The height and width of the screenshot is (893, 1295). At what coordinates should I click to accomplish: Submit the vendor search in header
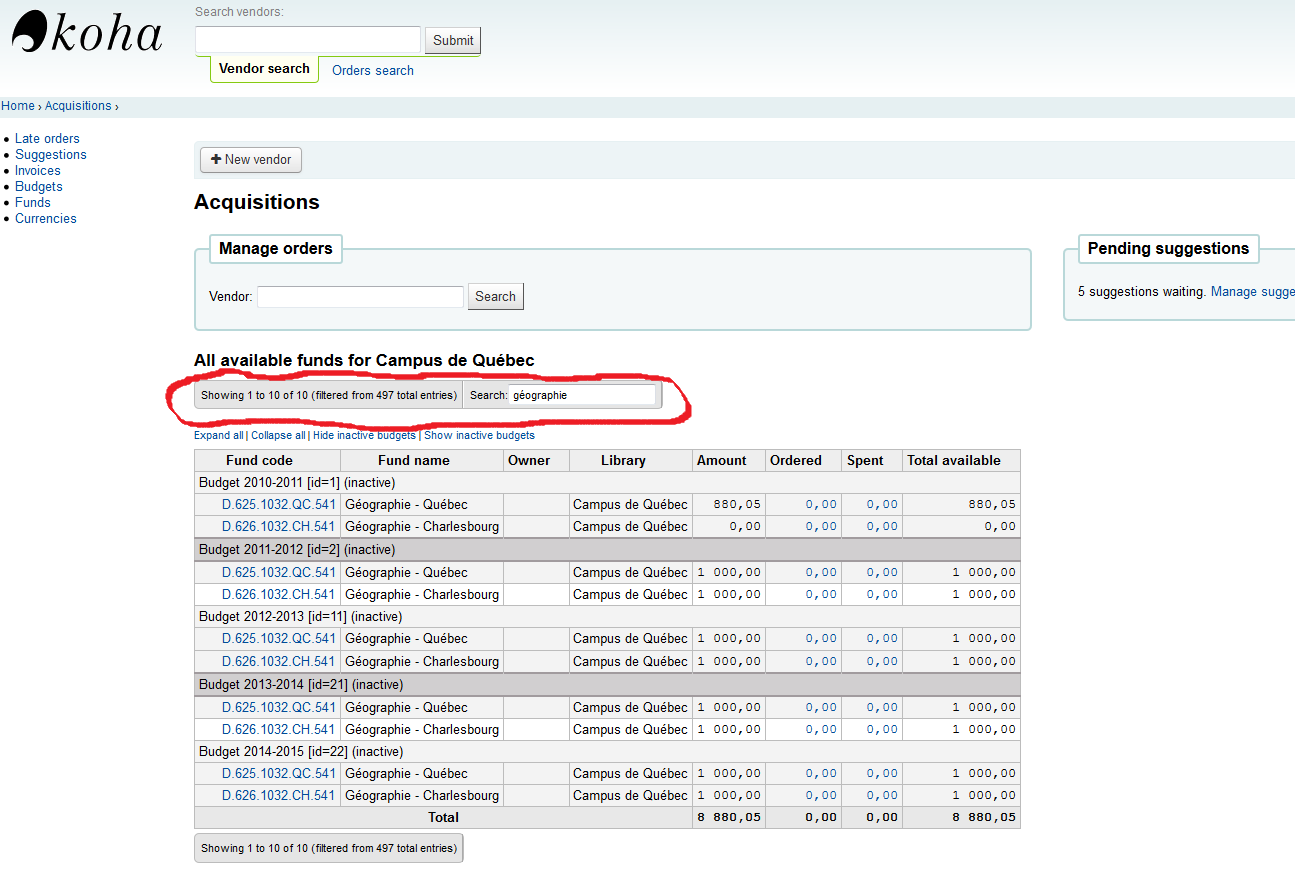(452, 41)
